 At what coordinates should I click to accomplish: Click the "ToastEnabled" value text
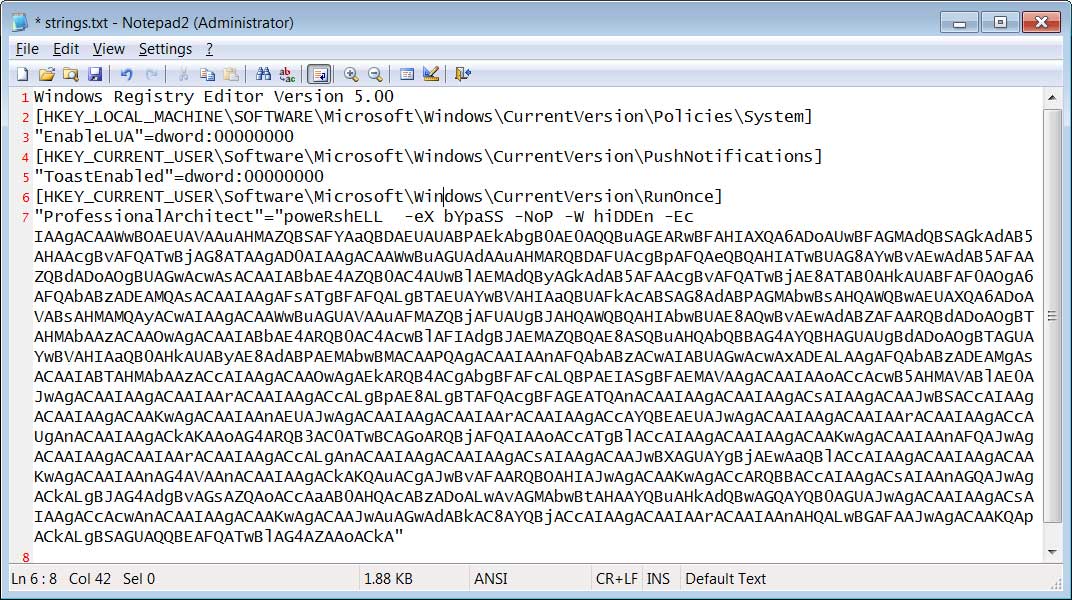(179, 176)
